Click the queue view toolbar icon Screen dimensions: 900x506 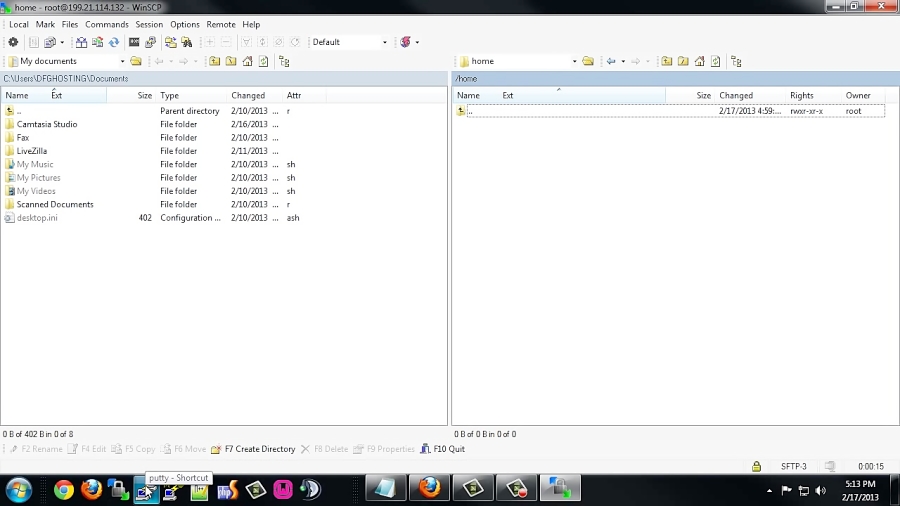pyautogui.click(x=49, y=42)
